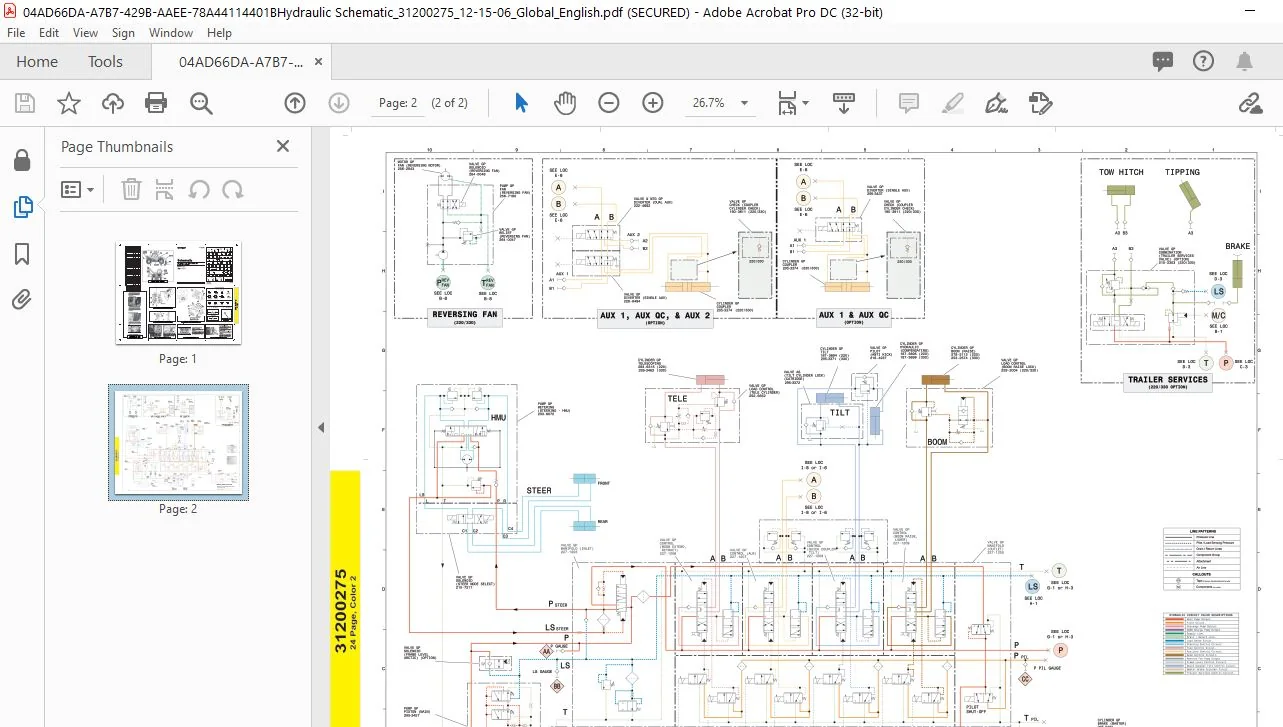Click the insert pages thumbnail icon
Viewport: 1283px width, 727px height.
point(165,189)
